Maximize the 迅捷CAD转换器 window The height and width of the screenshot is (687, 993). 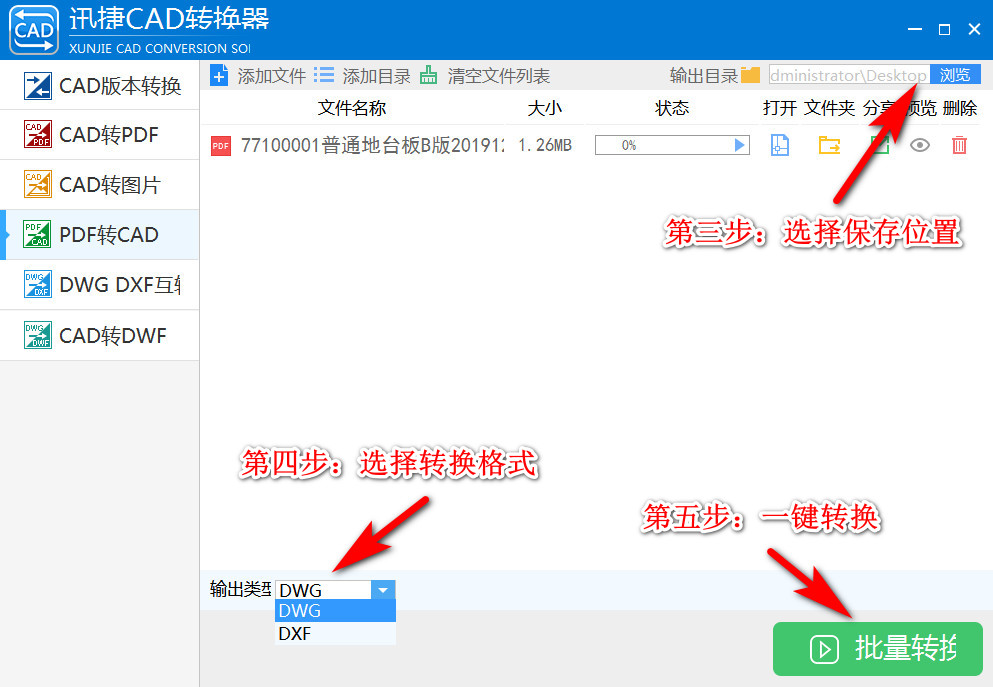pos(944,30)
